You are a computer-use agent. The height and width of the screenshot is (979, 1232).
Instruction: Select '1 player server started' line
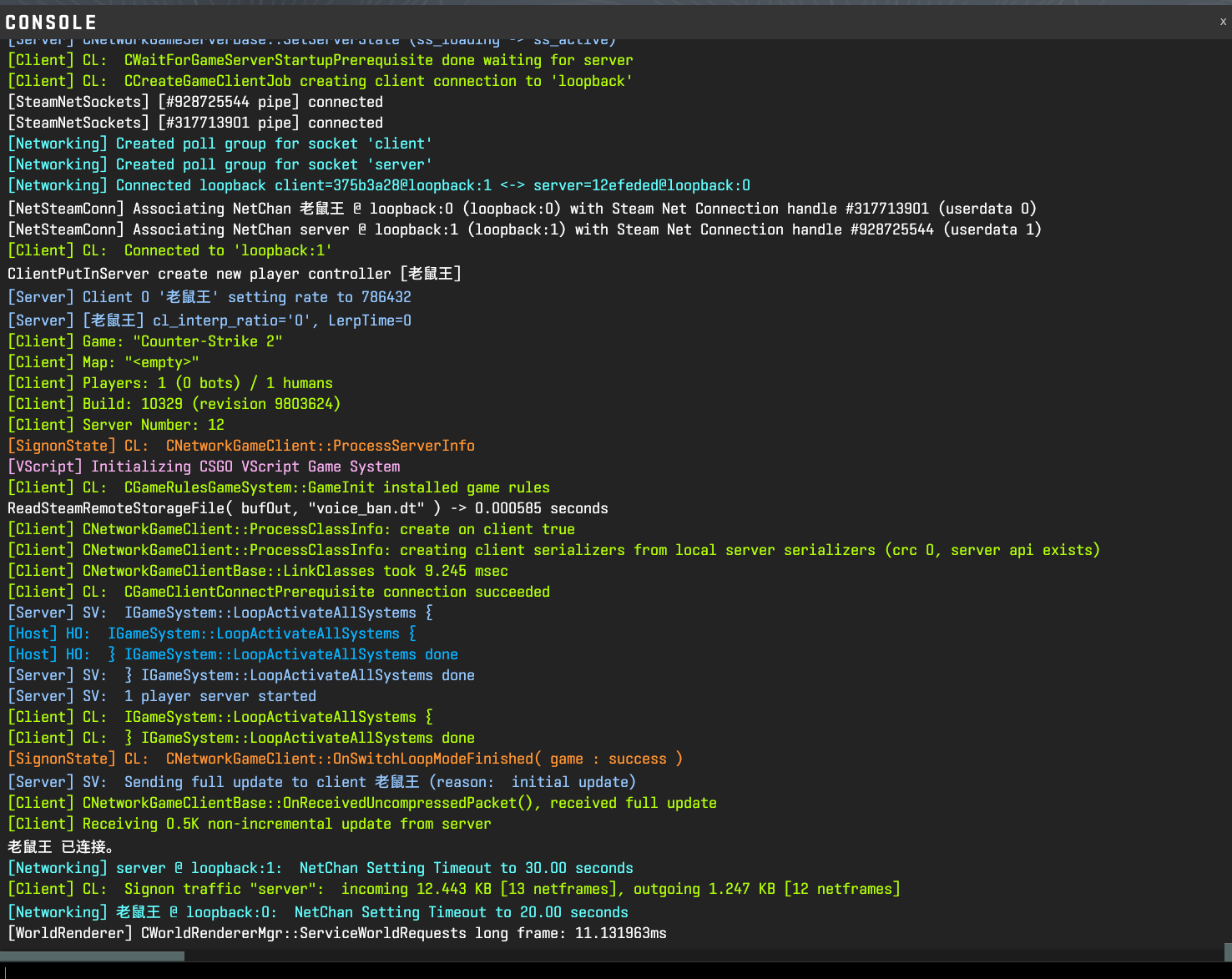click(162, 696)
